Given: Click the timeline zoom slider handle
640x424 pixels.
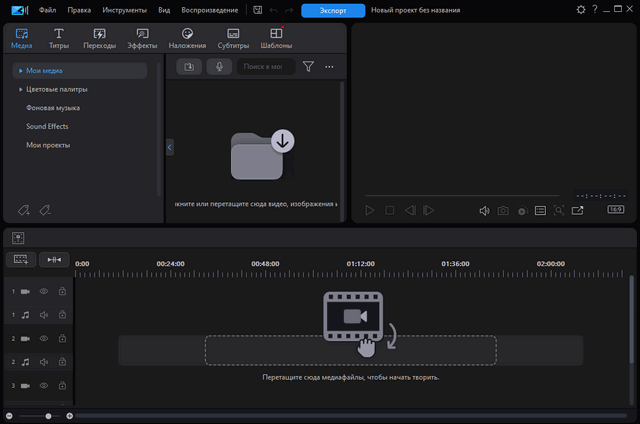Looking at the screenshot, I should [46, 415].
